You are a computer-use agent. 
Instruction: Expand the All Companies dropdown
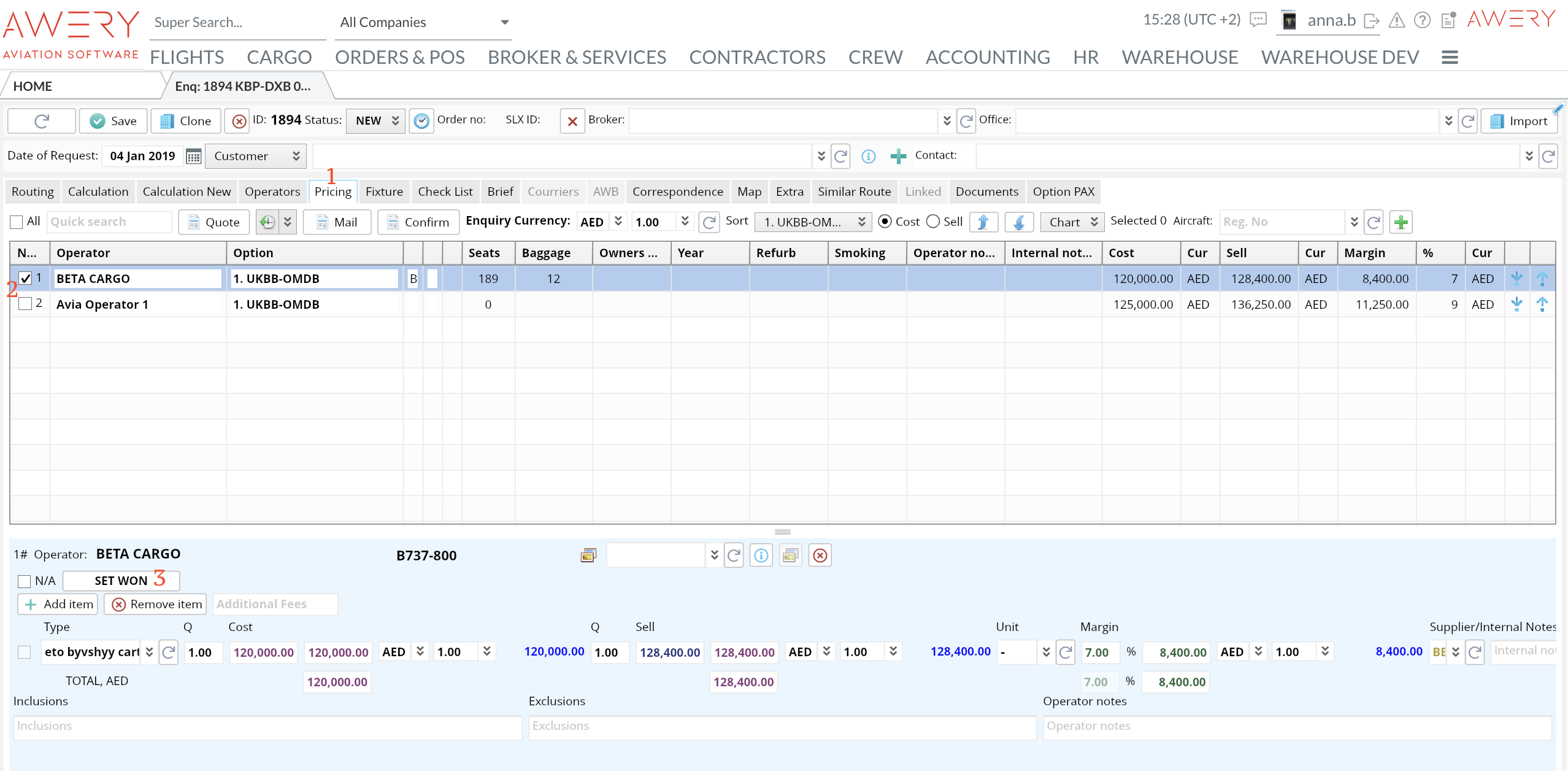point(504,23)
